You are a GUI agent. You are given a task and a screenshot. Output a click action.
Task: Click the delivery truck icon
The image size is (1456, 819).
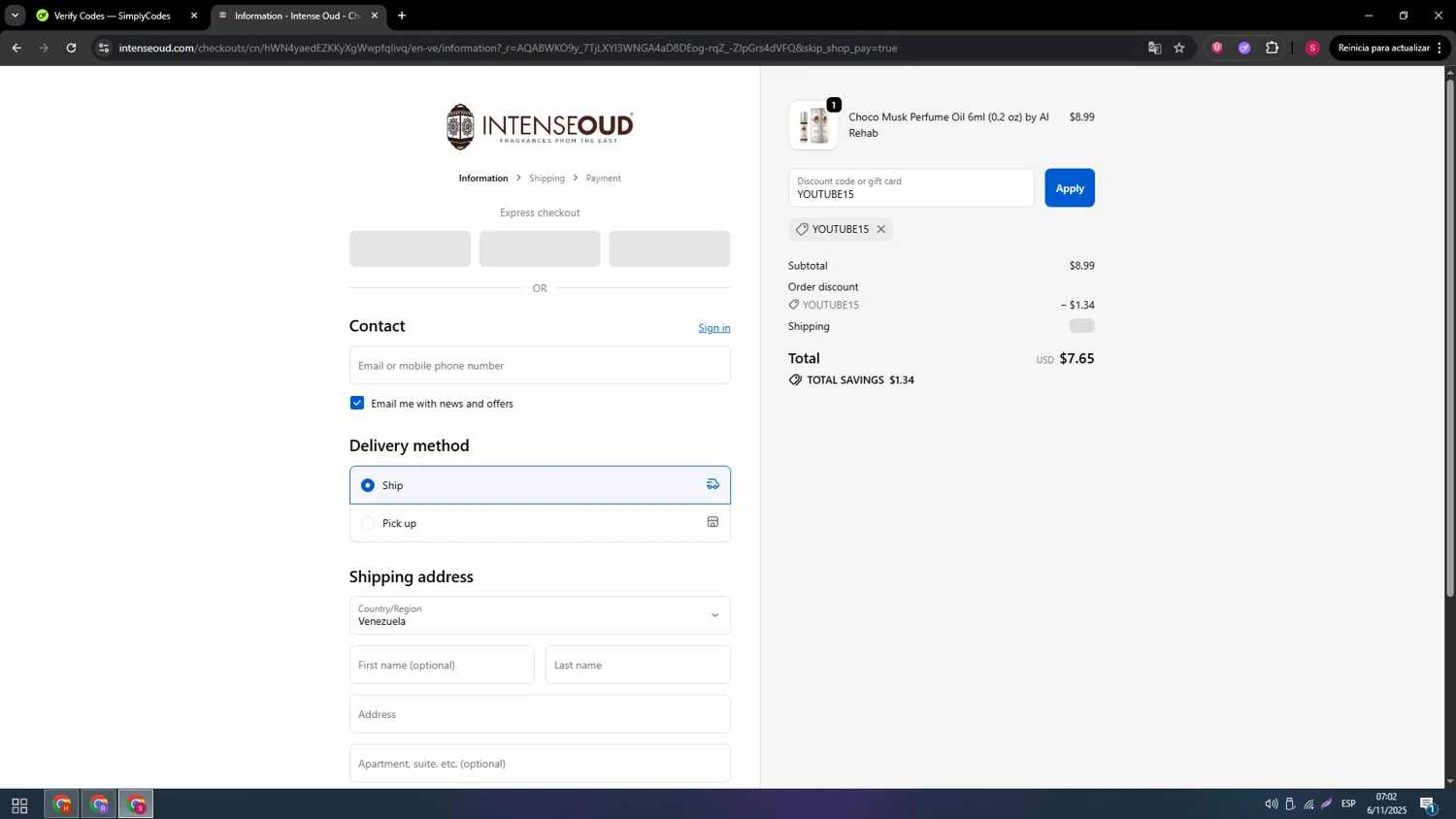click(x=712, y=484)
